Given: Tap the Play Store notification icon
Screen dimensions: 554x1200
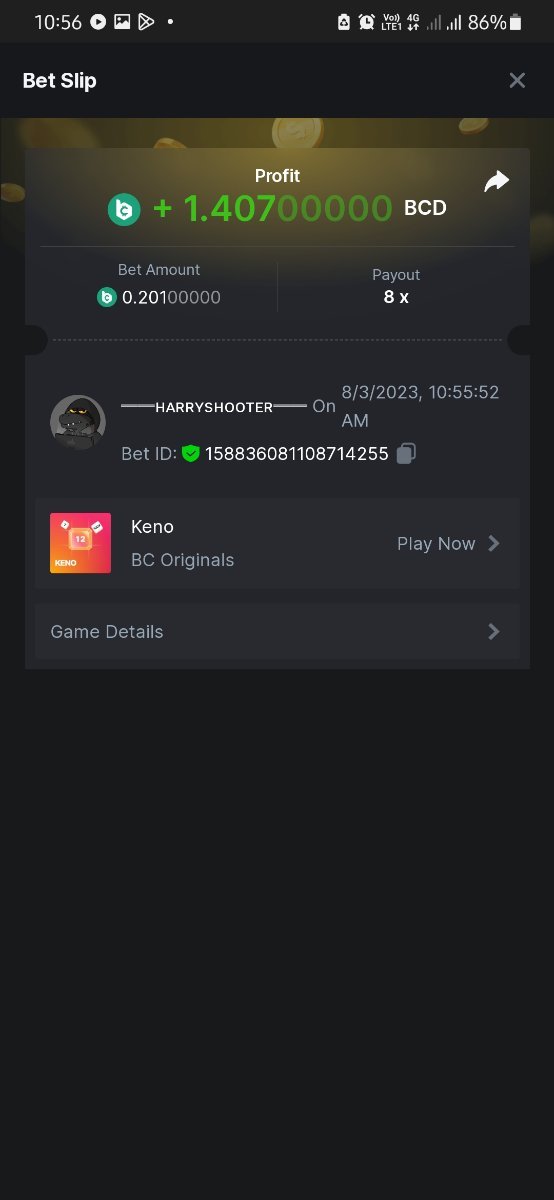Looking at the screenshot, I should (x=146, y=21).
